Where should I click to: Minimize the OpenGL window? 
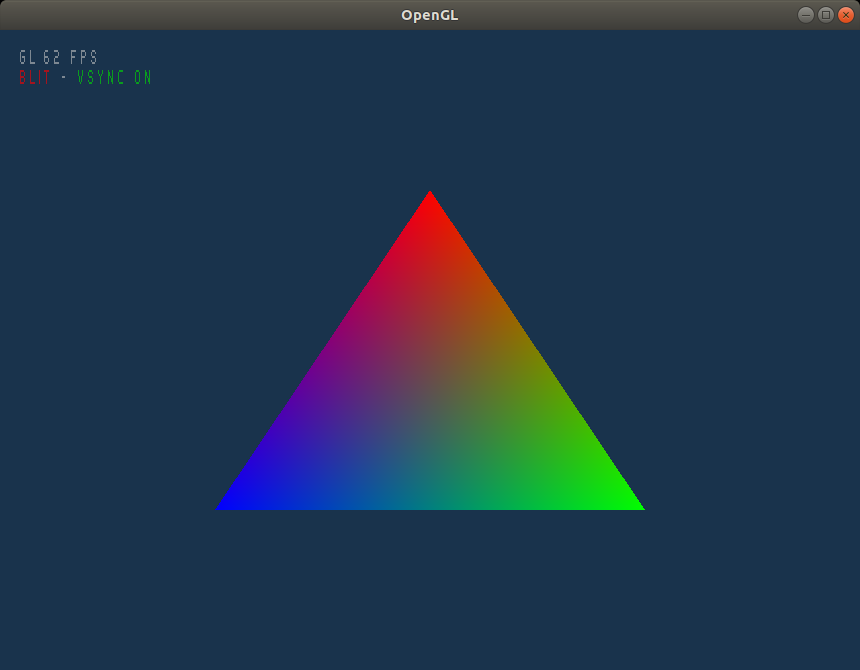[x=806, y=15]
